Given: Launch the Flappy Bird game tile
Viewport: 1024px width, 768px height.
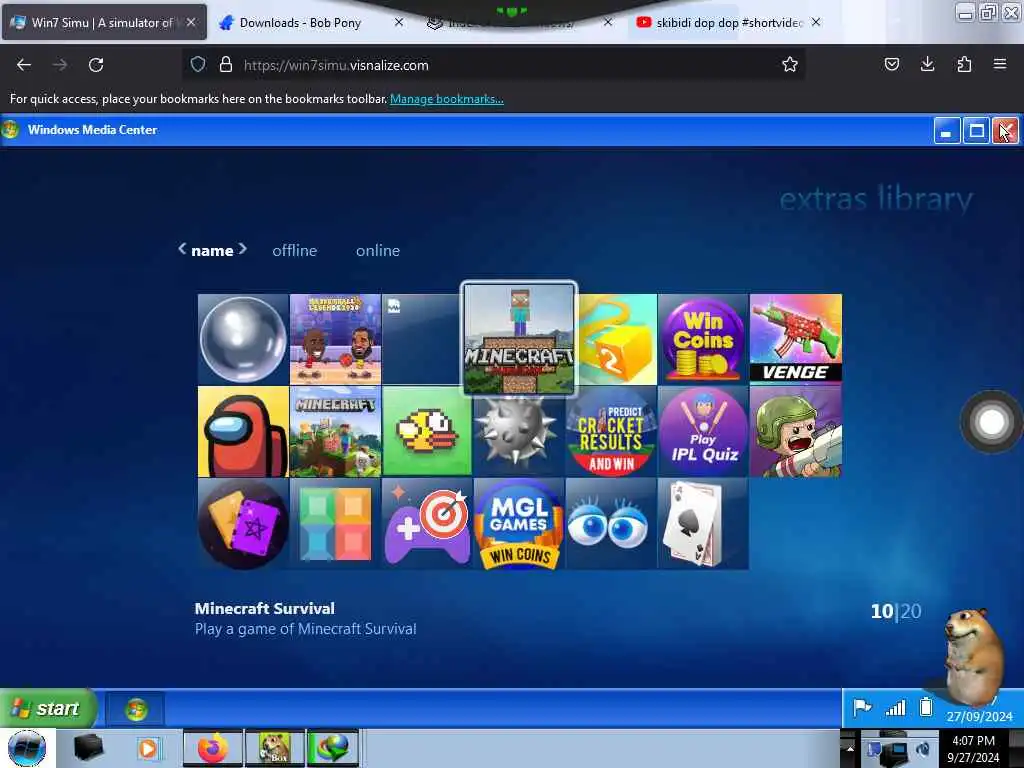Looking at the screenshot, I should [427, 431].
